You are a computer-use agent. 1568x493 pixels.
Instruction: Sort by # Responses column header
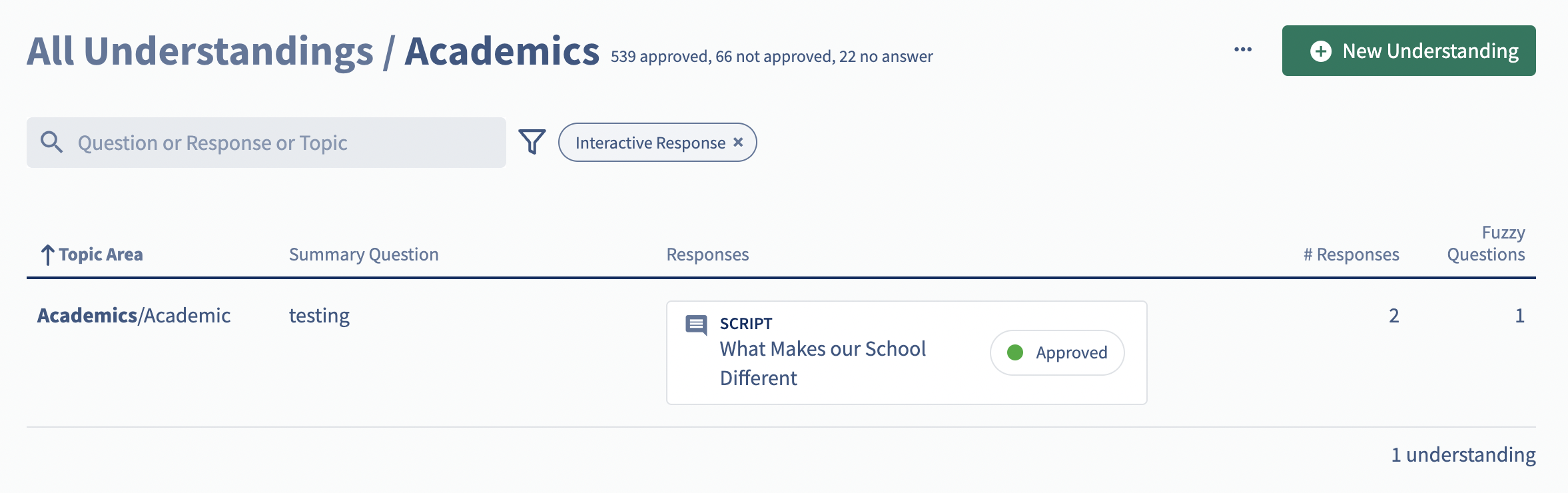1351,254
